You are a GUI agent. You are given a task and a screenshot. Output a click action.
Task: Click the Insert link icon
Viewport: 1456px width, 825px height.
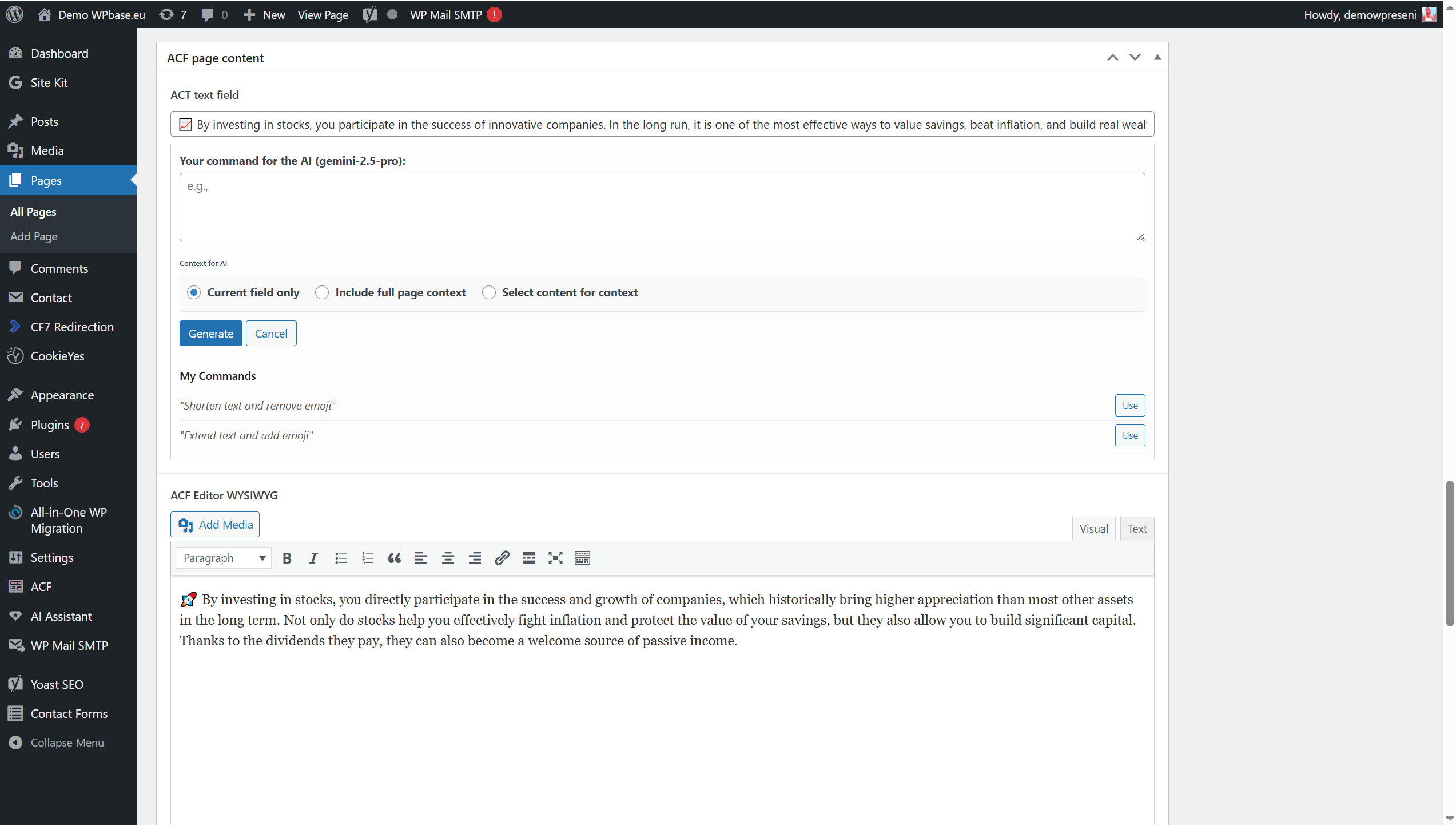pyautogui.click(x=502, y=558)
